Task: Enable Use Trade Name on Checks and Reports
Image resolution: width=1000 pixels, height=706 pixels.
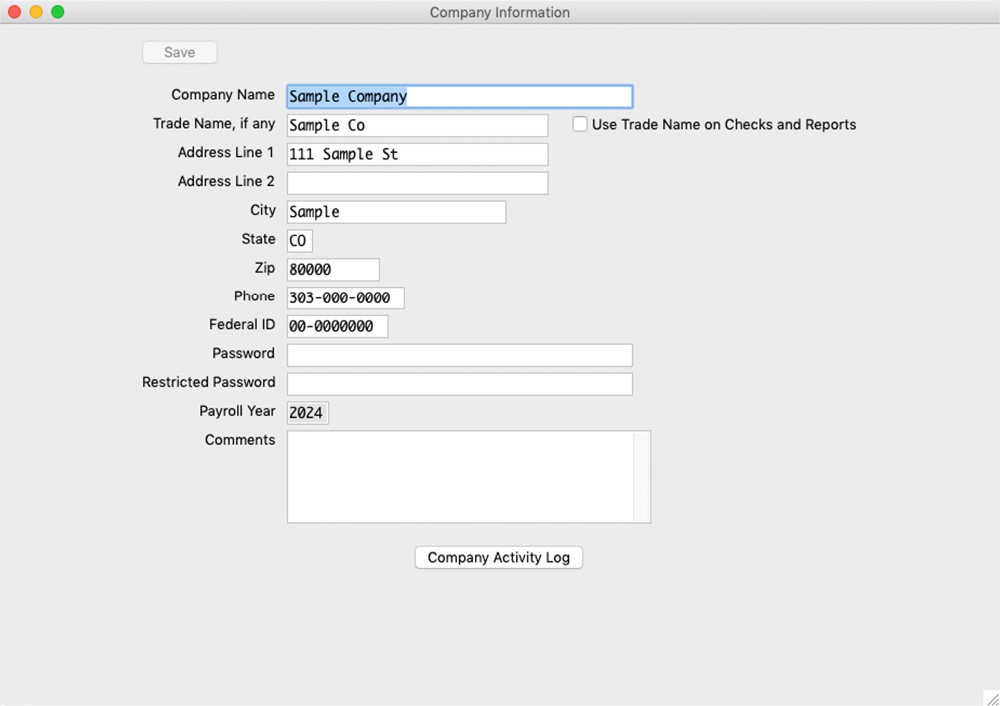Action: [580, 124]
